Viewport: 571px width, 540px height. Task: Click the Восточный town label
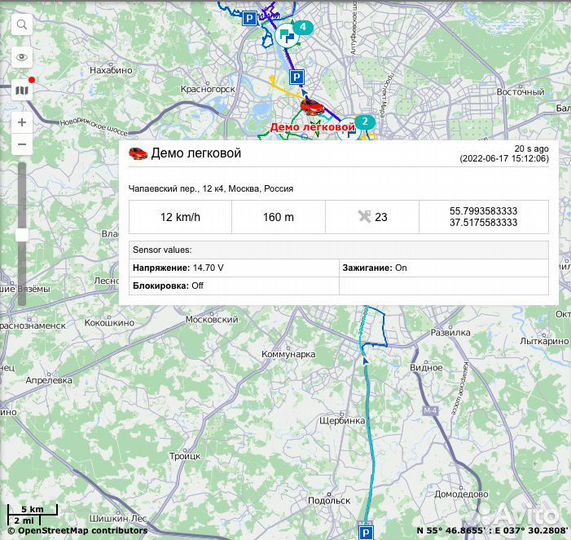(x=520, y=92)
